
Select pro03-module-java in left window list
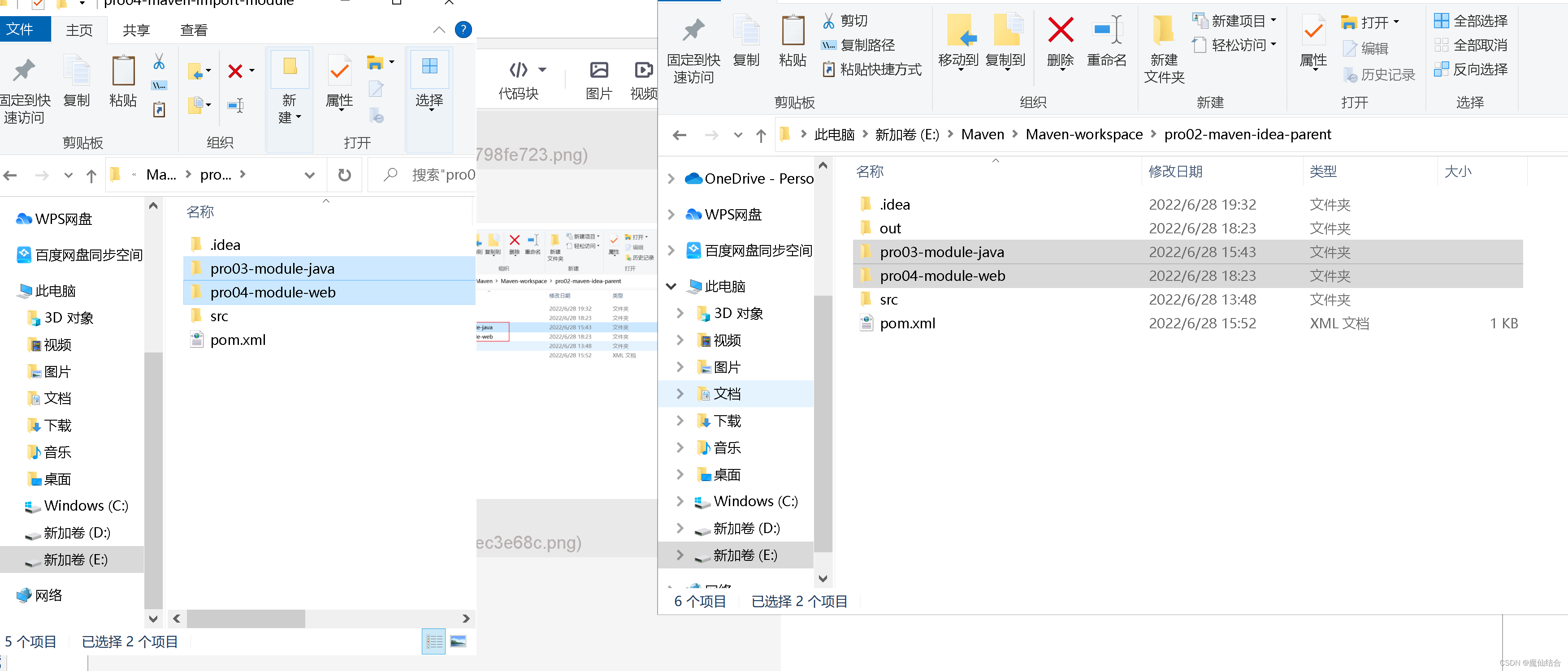point(329,268)
